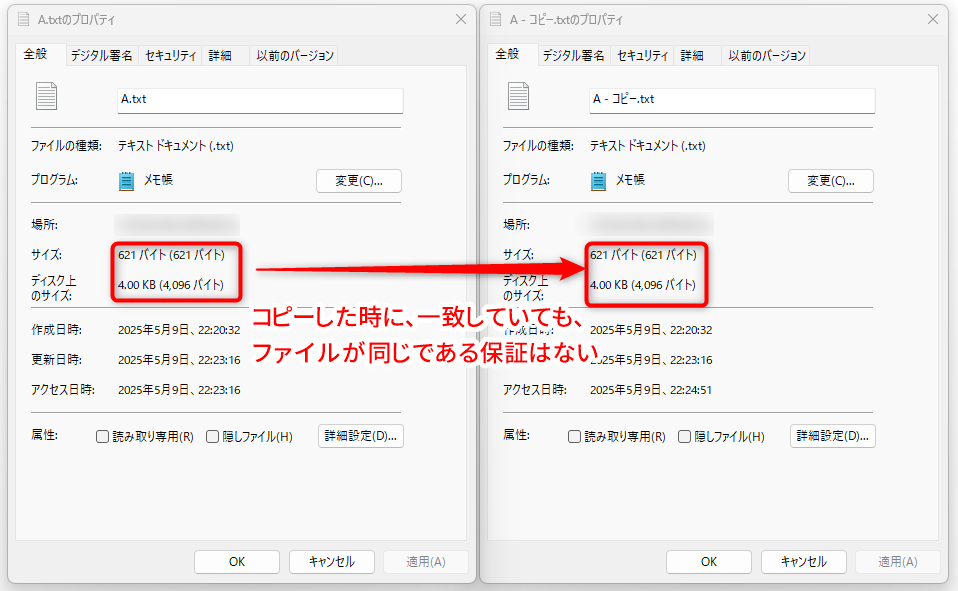Click the large file icon in A - コピー.txt properties
Screen dimensions: 958x591
[x=518, y=96]
